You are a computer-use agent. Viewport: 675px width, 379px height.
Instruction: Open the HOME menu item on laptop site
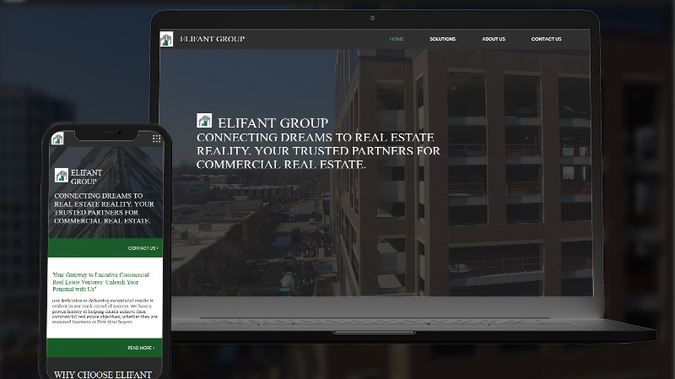coord(396,39)
